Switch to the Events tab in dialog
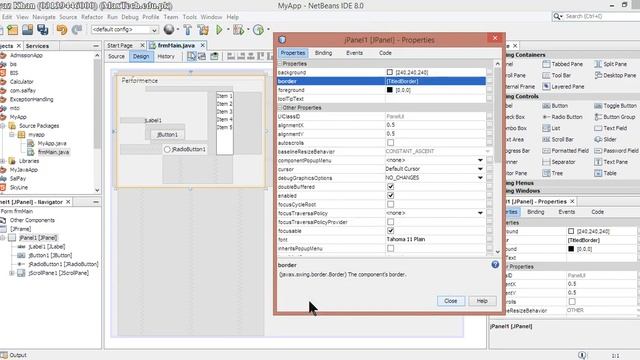 [354, 53]
